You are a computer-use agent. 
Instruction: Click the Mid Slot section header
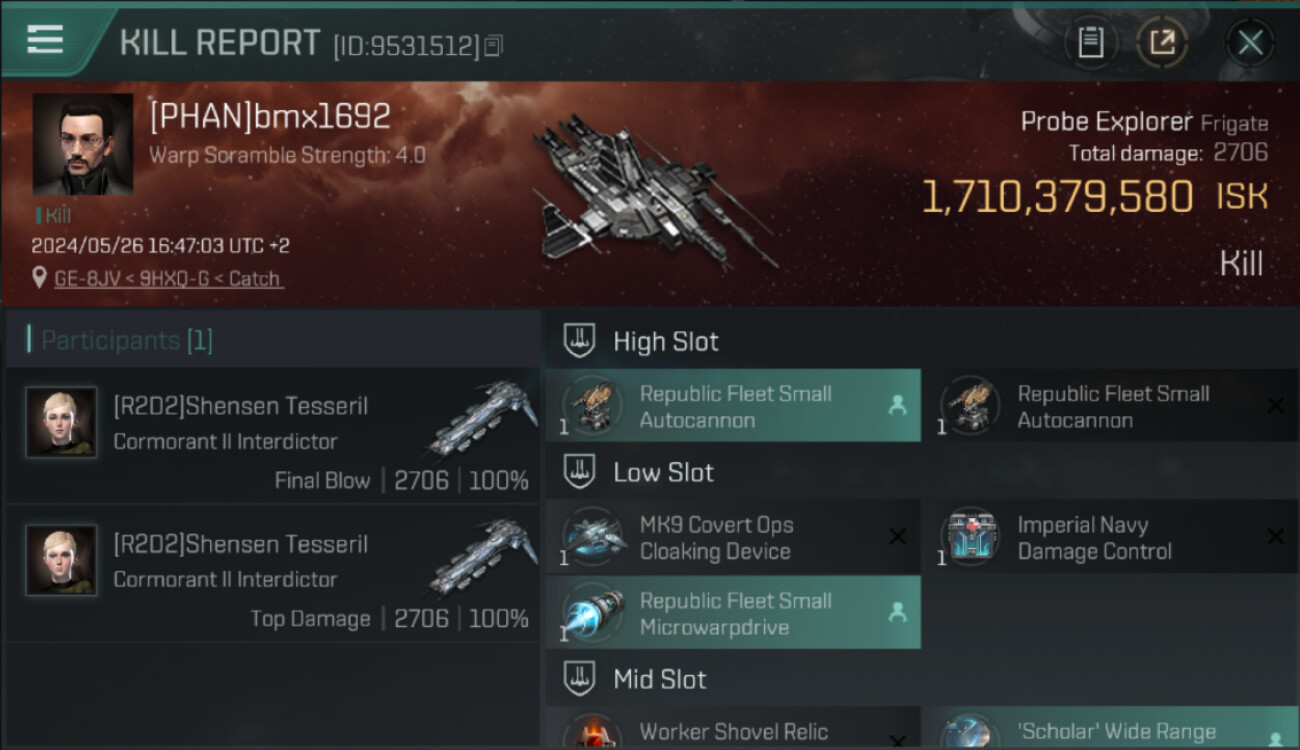659,680
